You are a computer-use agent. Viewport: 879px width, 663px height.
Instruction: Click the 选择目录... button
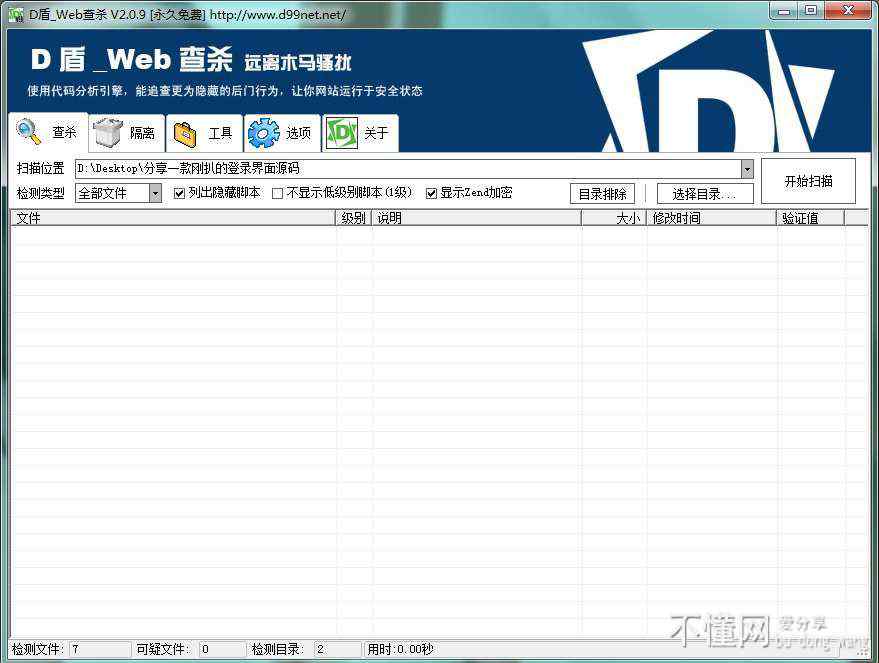pyautogui.click(x=705, y=194)
